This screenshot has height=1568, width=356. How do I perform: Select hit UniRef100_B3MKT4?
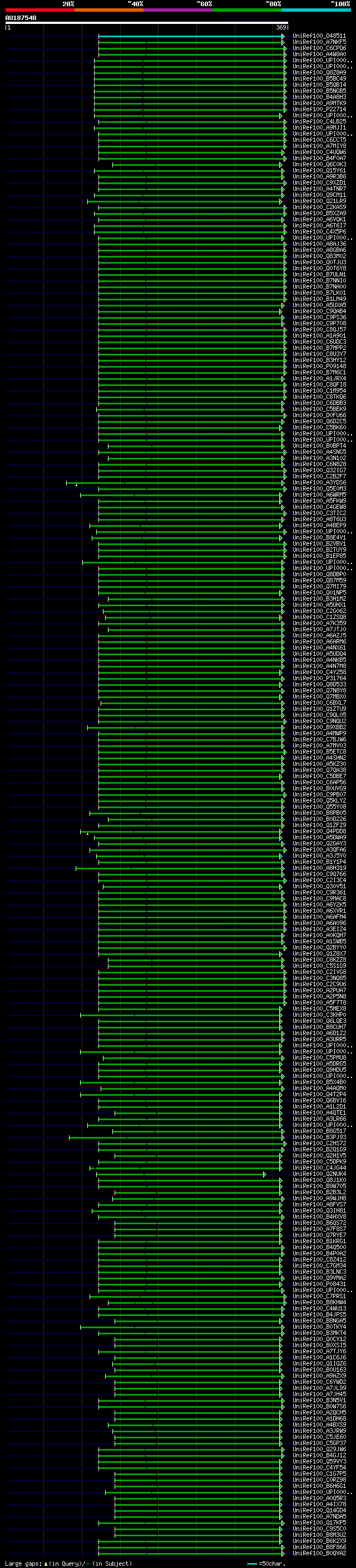coord(319,1333)
